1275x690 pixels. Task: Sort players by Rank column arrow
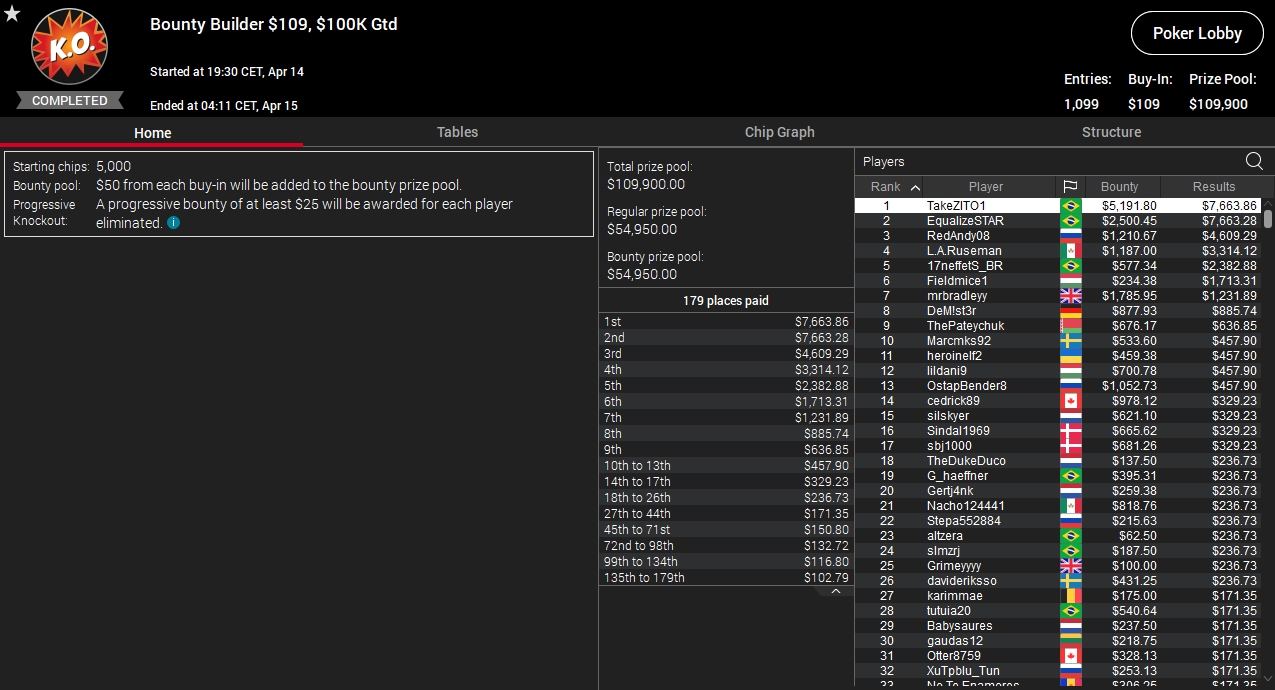pos(915,187)
